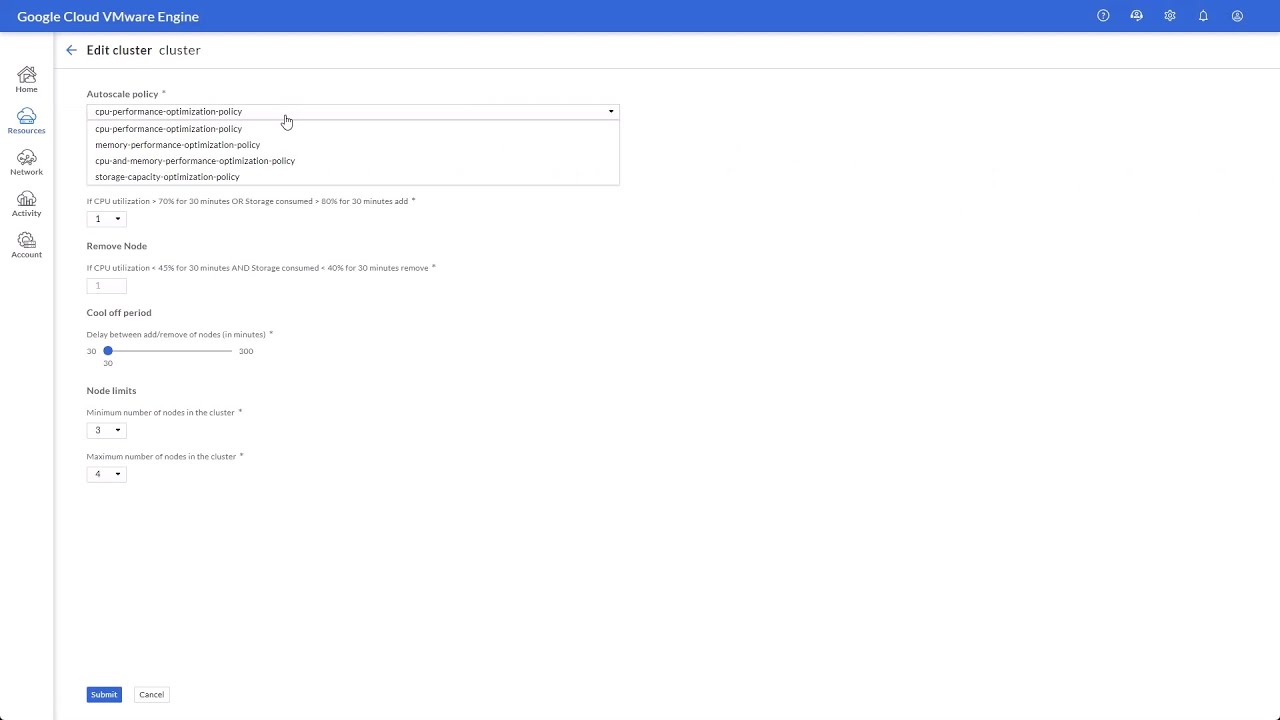Open the Account sidebar section
Screen dimensions: 1280x720
tap(26, 245)
